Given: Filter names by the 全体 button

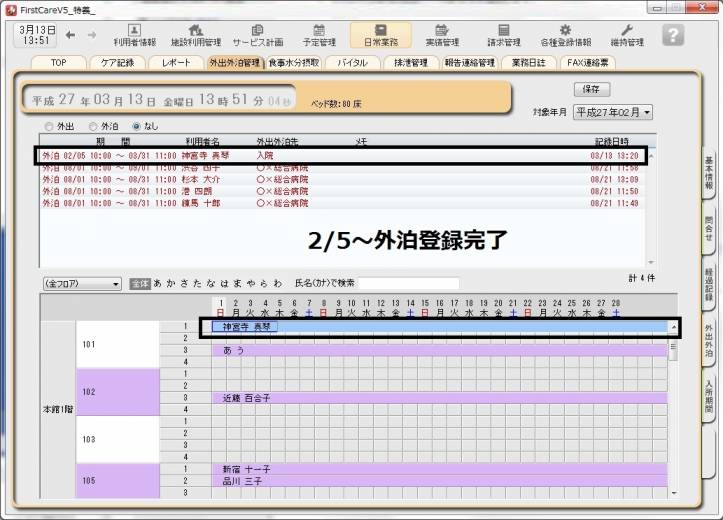Looking at the screenshot, I should click(x=141, y=284).
